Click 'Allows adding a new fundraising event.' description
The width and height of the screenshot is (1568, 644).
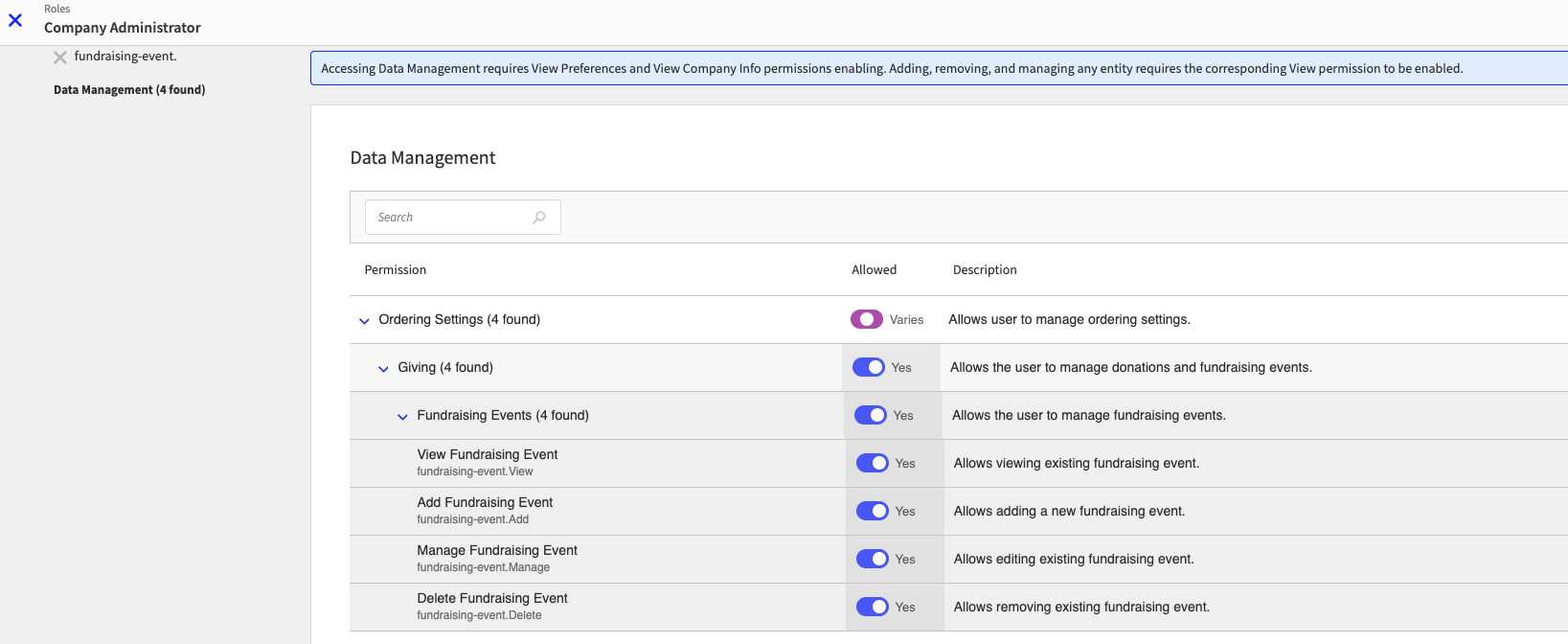(1069, 511)
